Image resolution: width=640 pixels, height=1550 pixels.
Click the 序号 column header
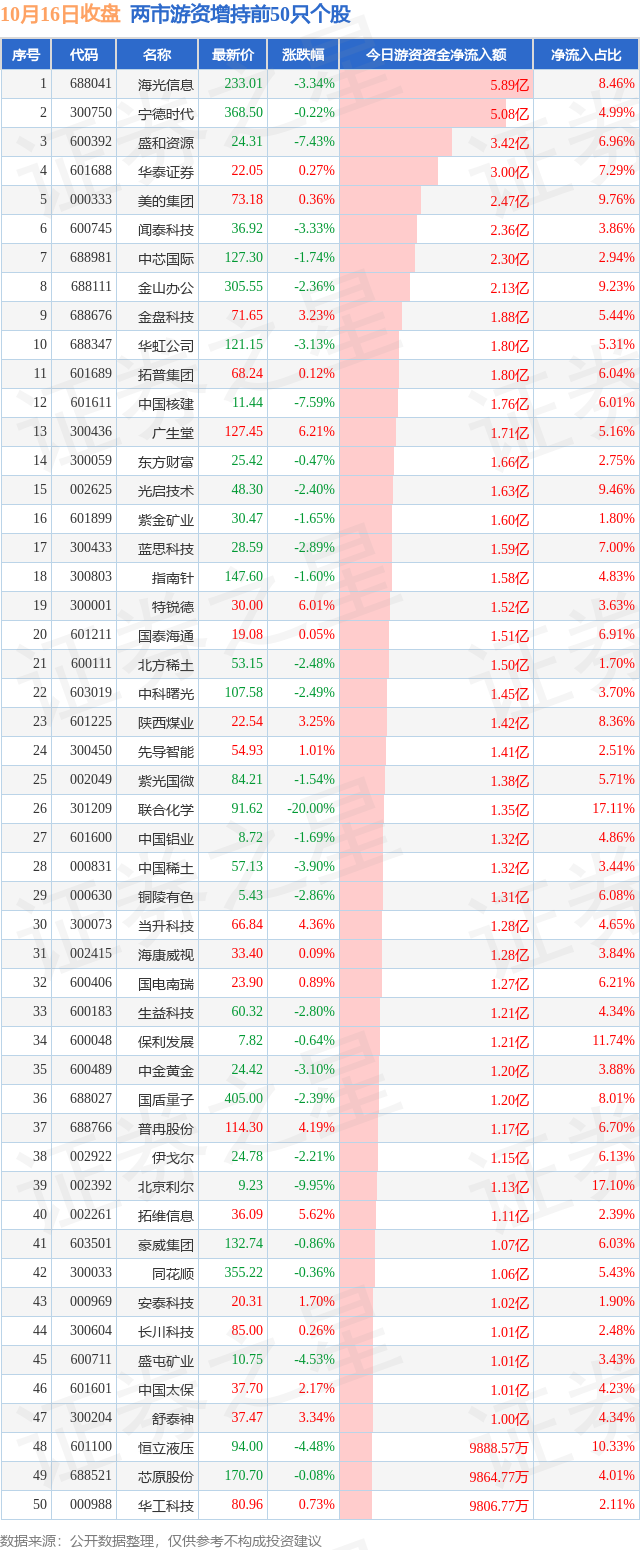(x=26, y=55)
